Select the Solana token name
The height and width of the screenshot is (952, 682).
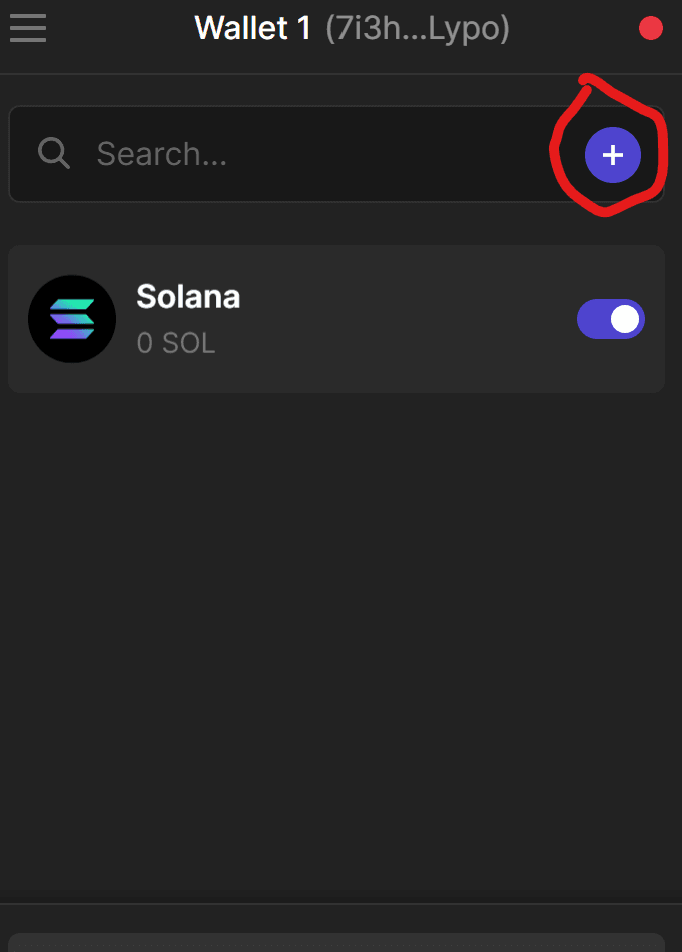click(188, 296)
